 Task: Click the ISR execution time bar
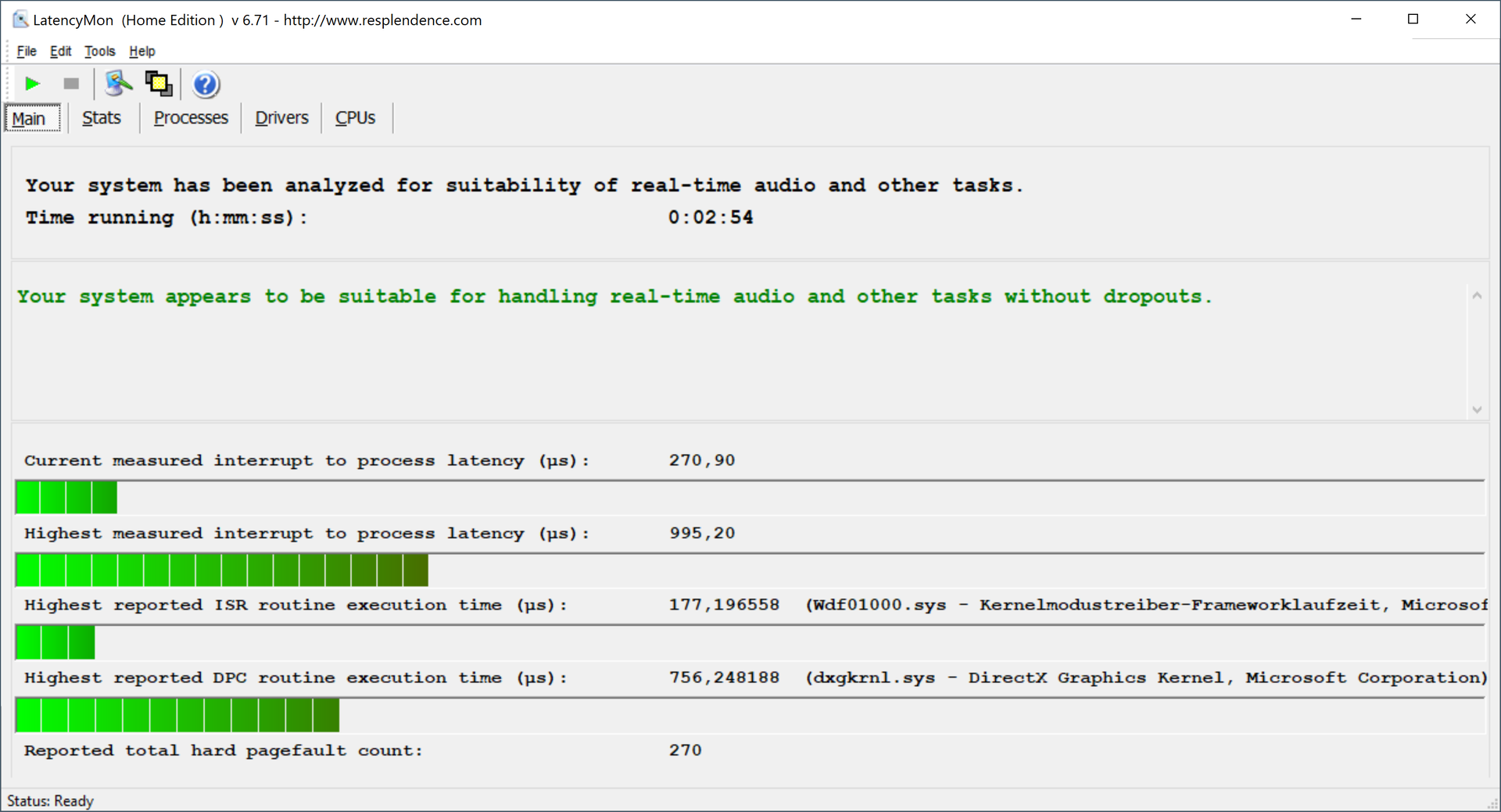(750, 642)
